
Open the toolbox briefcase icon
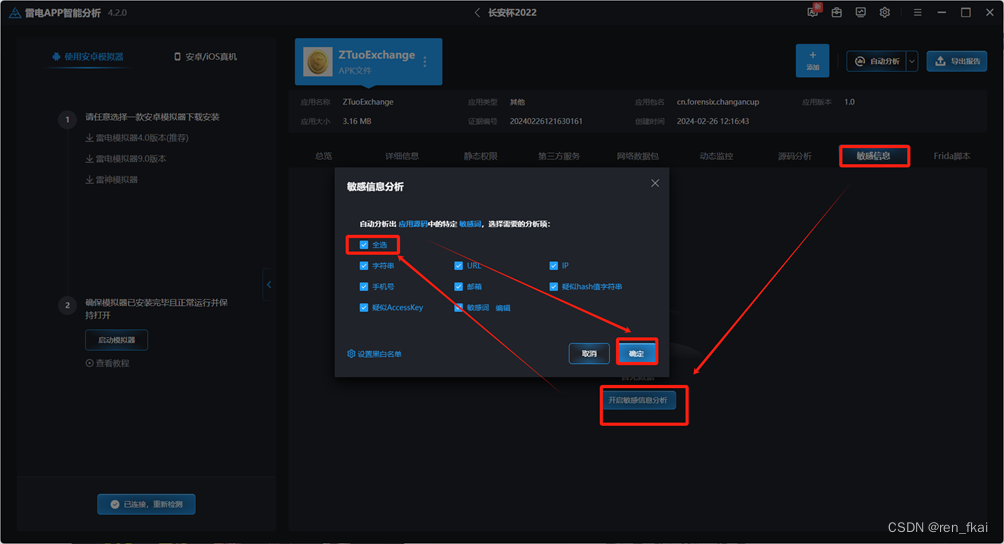pos(837,12)
